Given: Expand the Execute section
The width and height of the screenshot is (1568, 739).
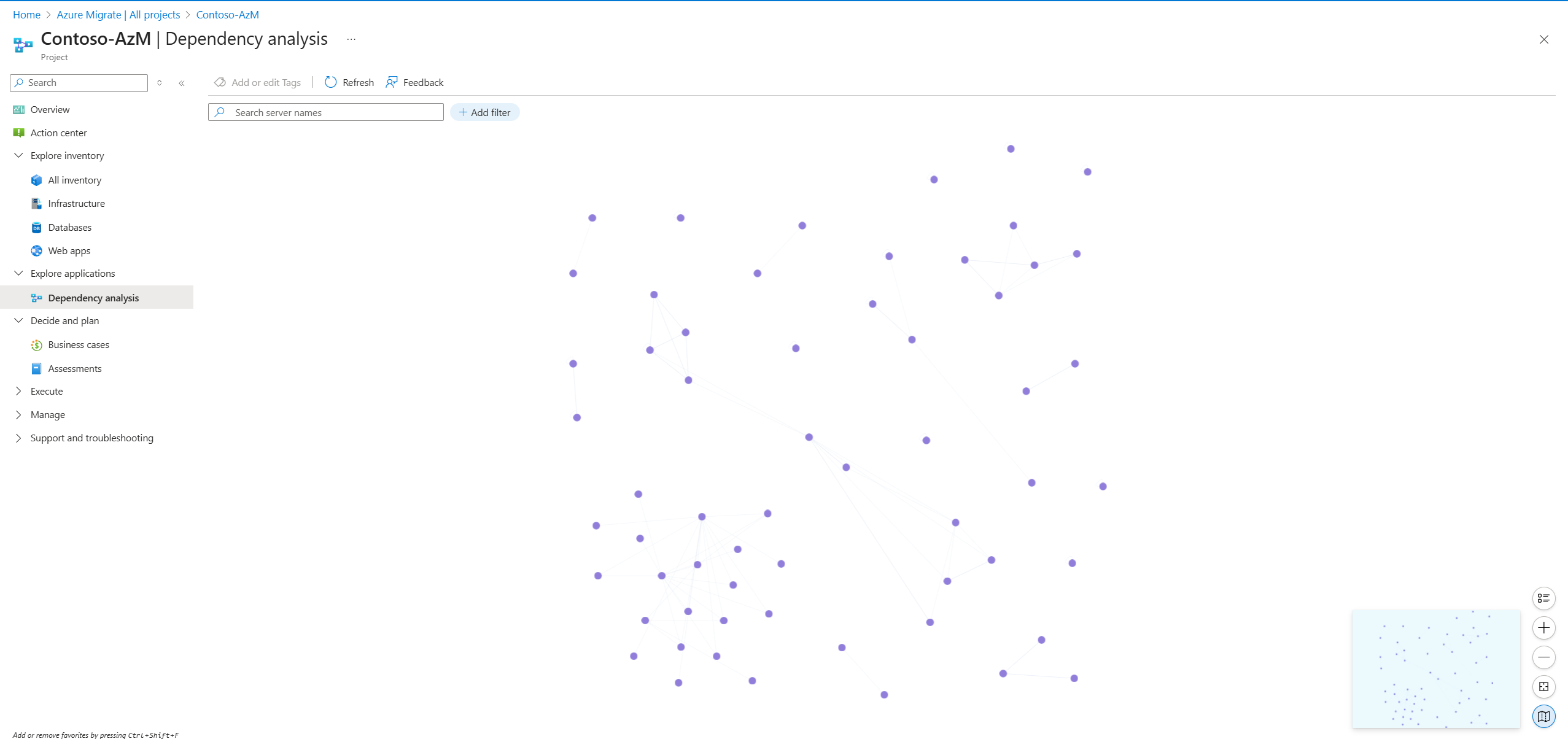Looking at the screenshot, I should click(18, 391).
